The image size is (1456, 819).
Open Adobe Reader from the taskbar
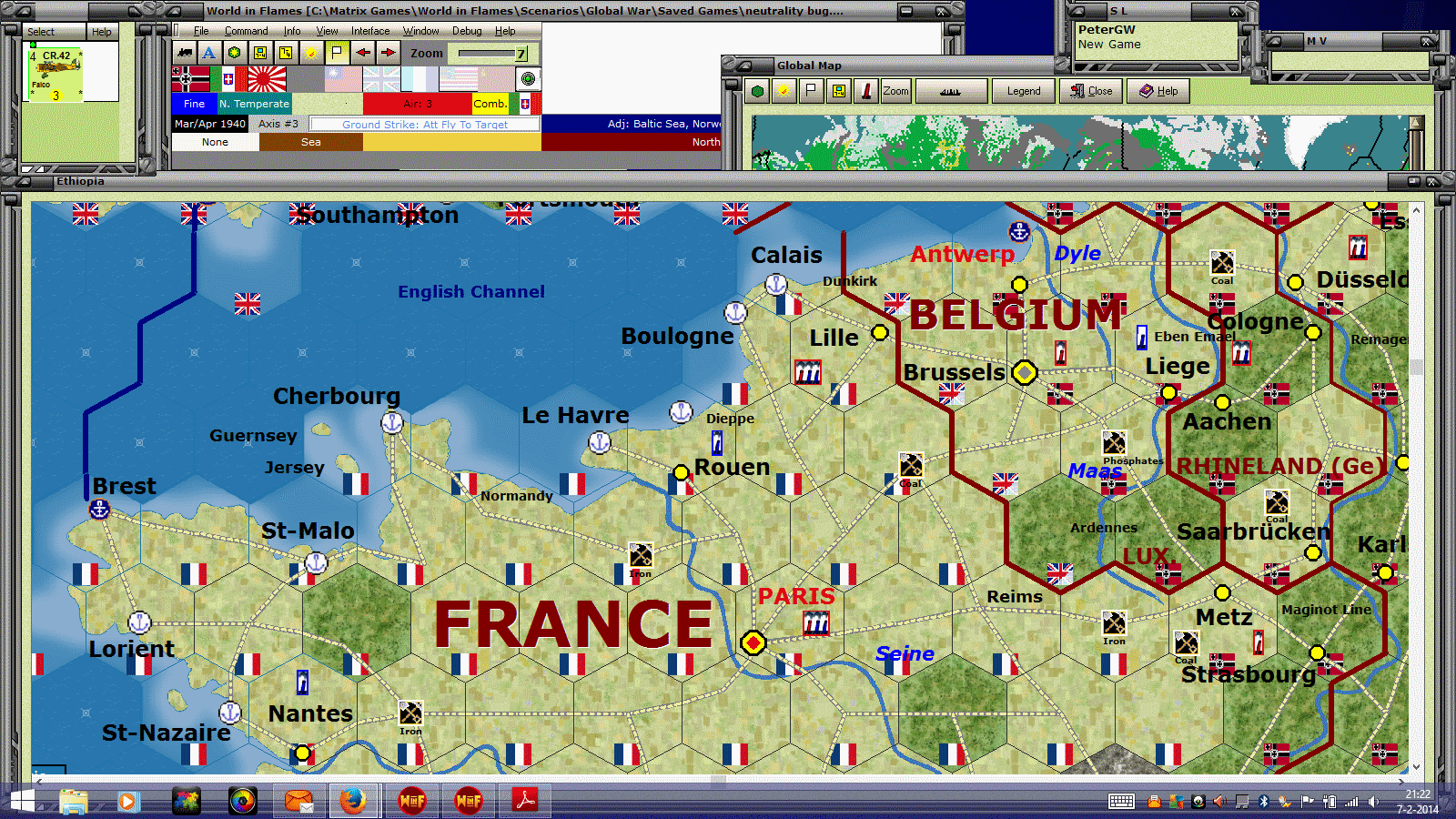(525, 801)
